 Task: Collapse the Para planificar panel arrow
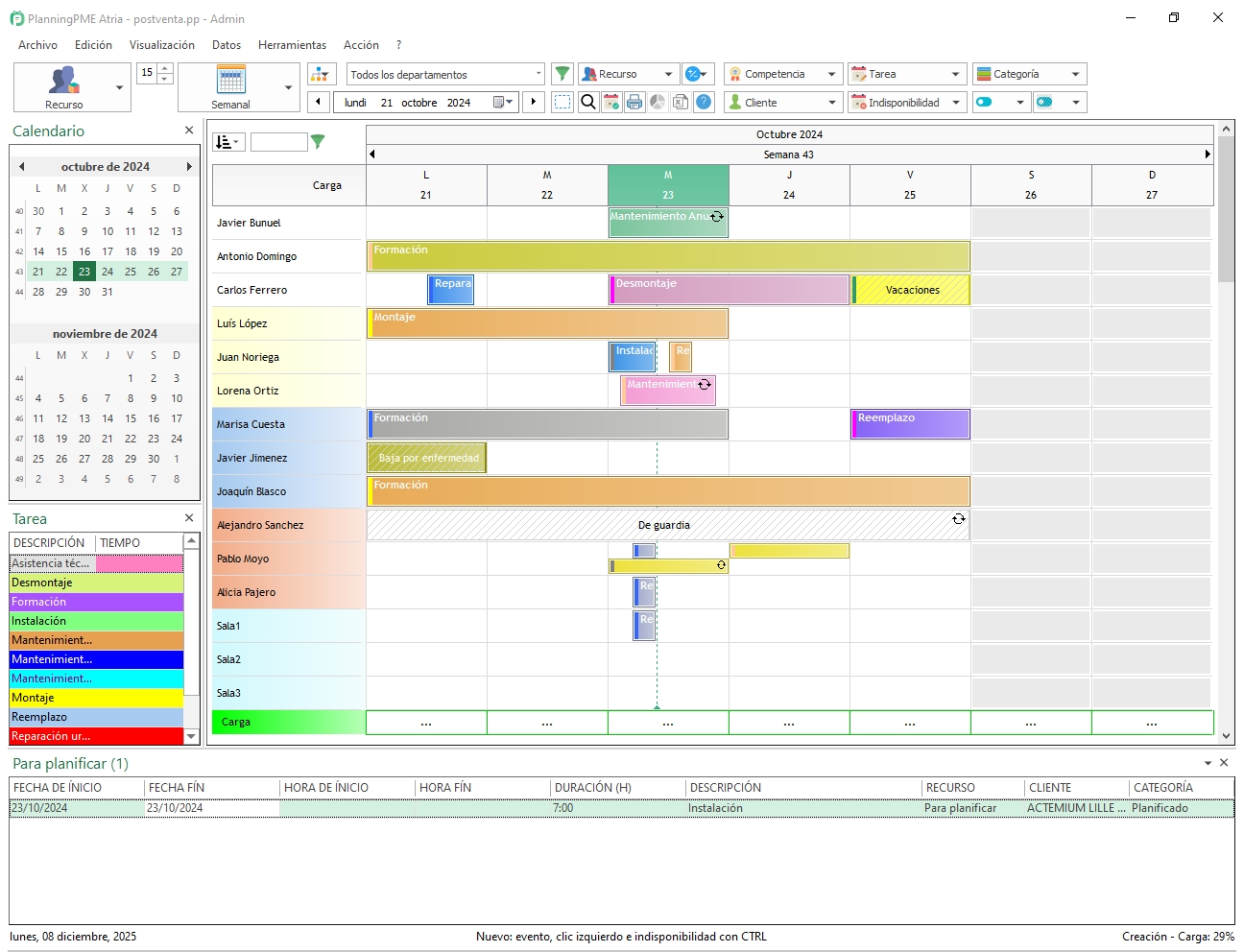[x=1208, y=763]
